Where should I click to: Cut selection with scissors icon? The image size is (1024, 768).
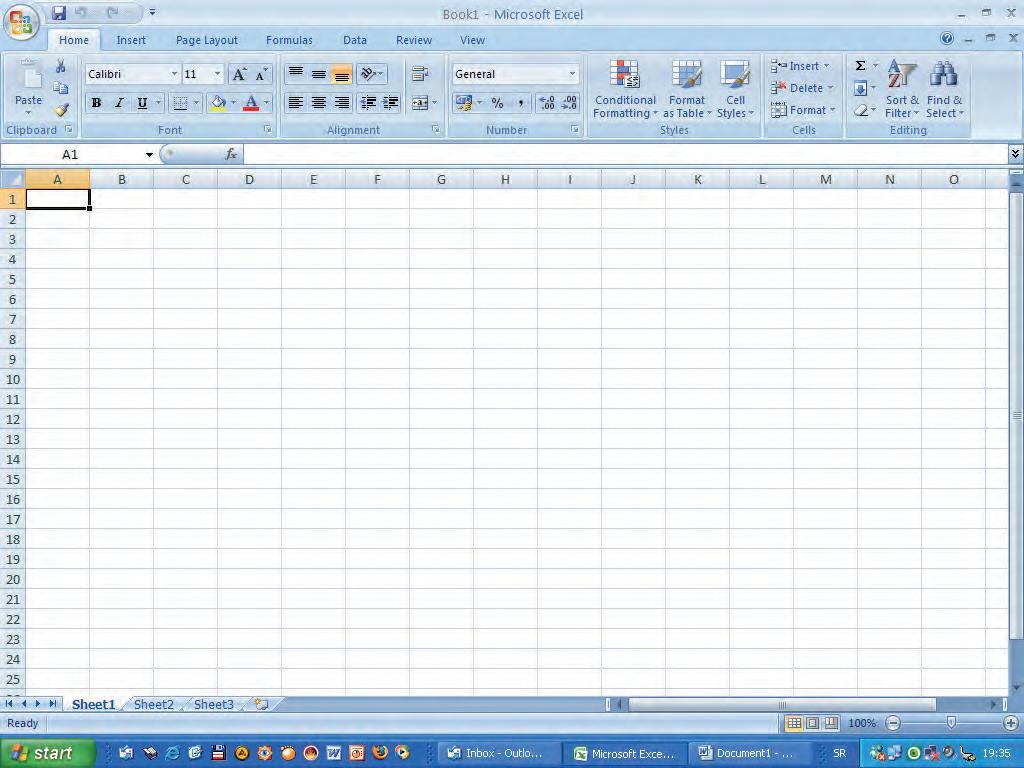pos(61,67)
